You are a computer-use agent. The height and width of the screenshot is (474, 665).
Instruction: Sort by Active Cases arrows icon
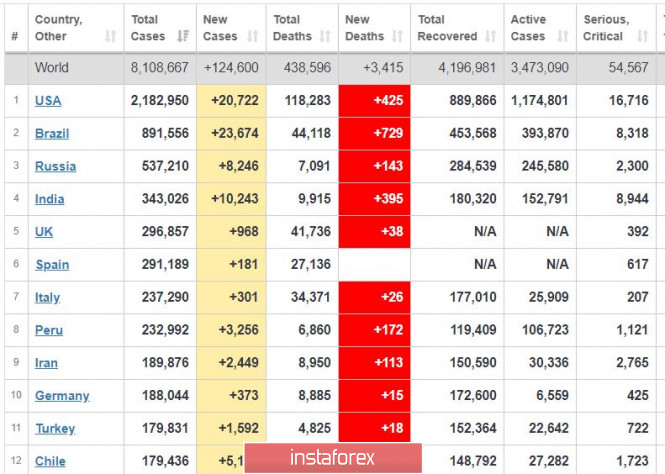click(x=563, y=36)
